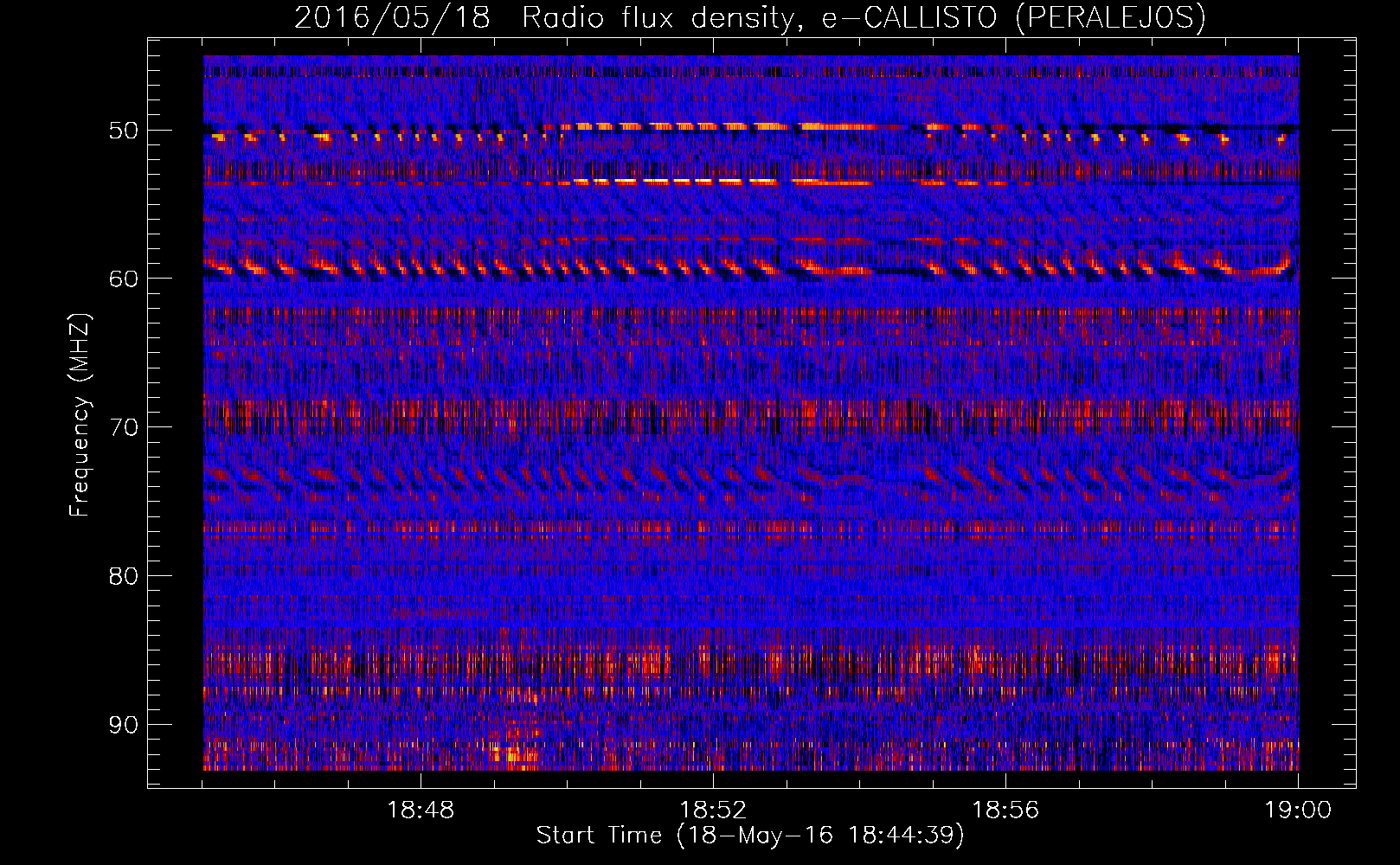Click the 90 frequency tick label

click(123, 725)
